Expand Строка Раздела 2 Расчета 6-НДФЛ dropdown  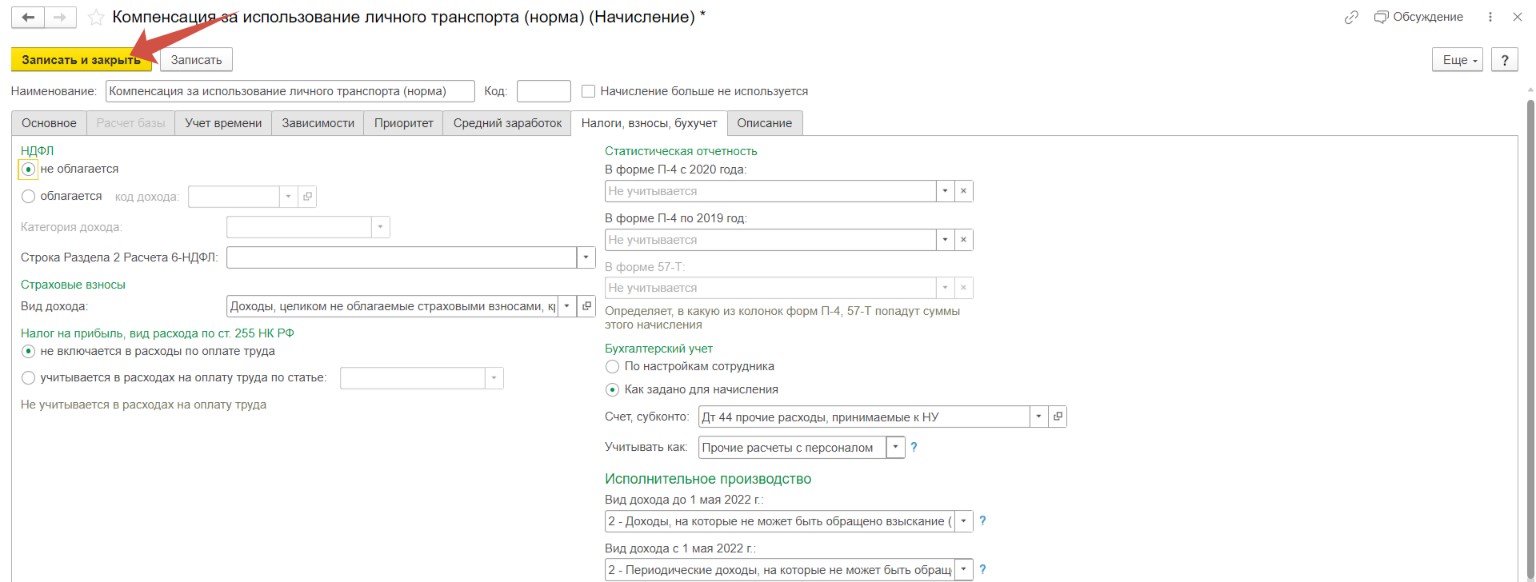tap(586, 258)
